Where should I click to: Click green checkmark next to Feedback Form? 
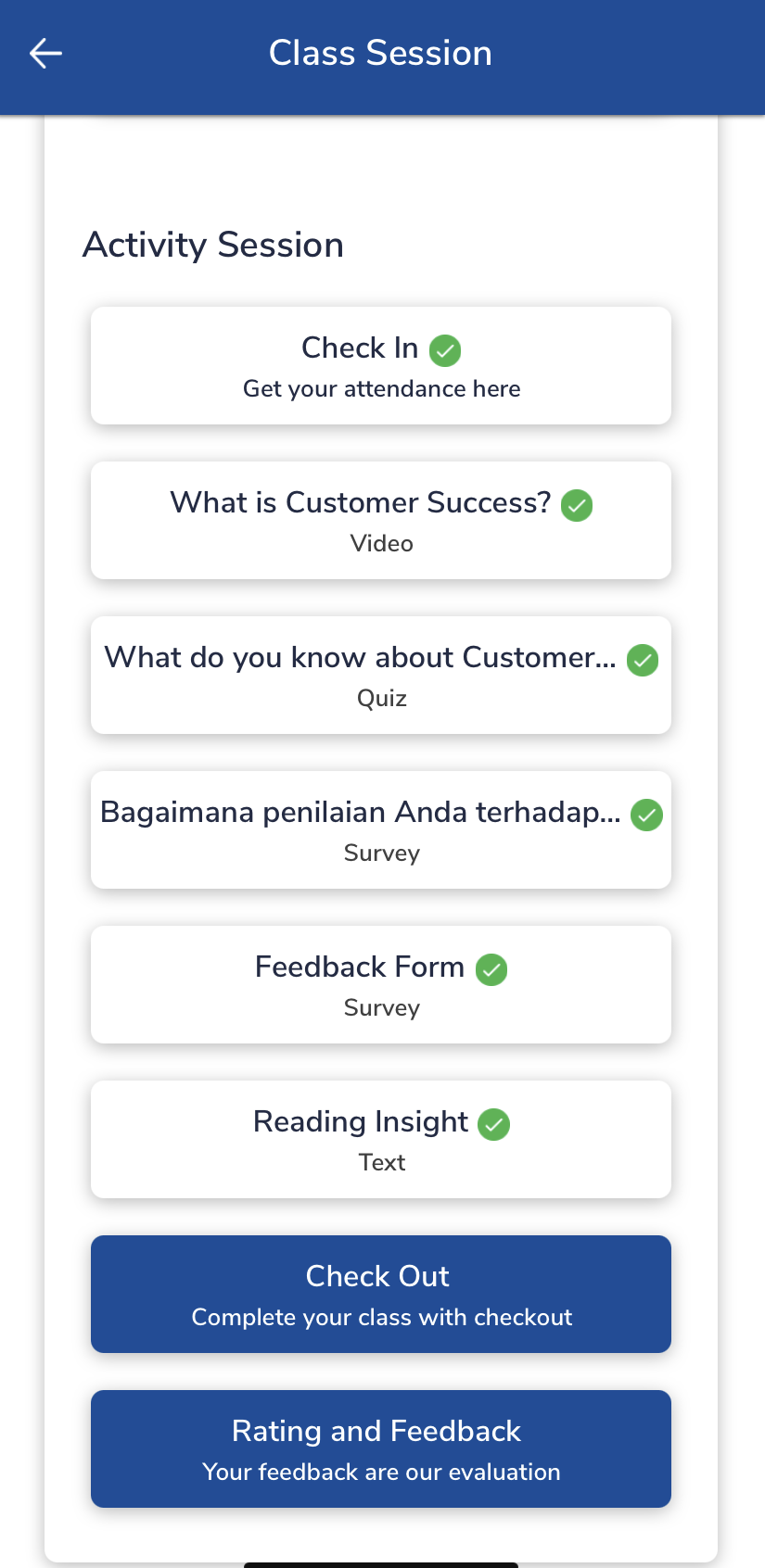tap(491, 969)
